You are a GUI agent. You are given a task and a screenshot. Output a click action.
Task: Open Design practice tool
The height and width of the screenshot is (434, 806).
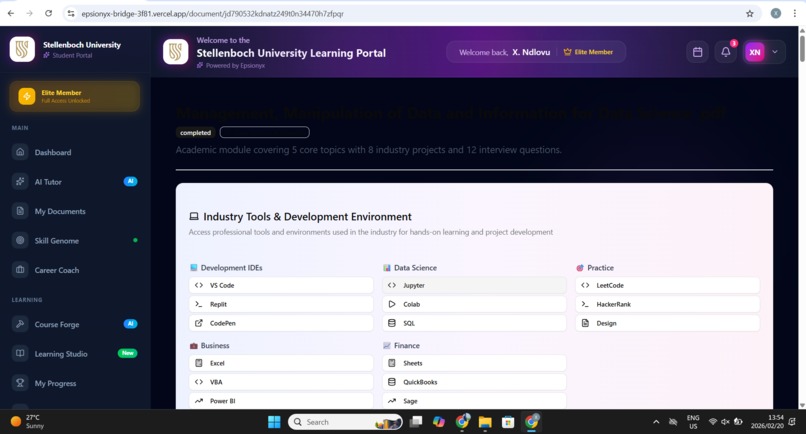[x=667, y=323]
